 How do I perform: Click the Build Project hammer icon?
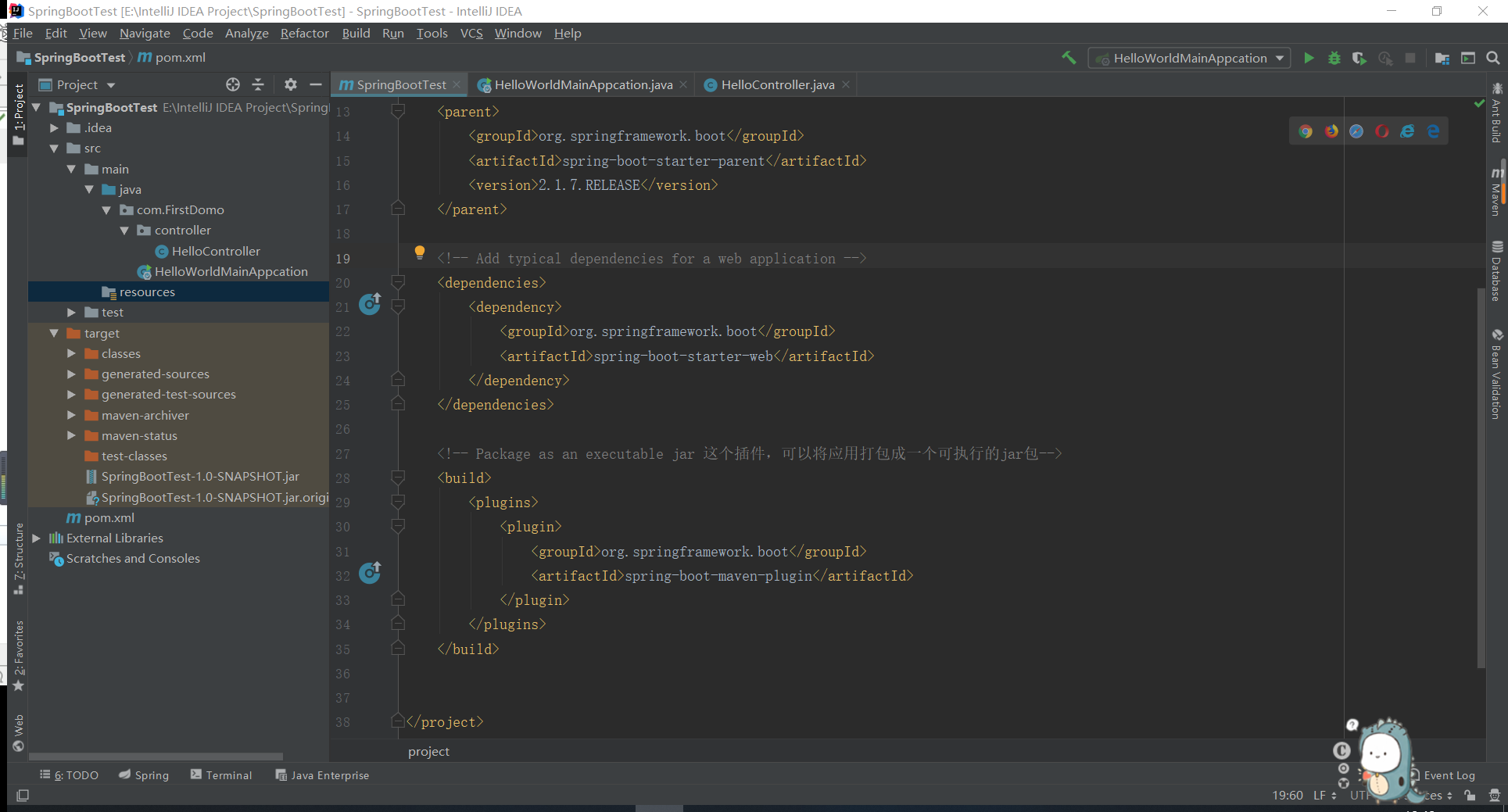(x=1068, y=58)
